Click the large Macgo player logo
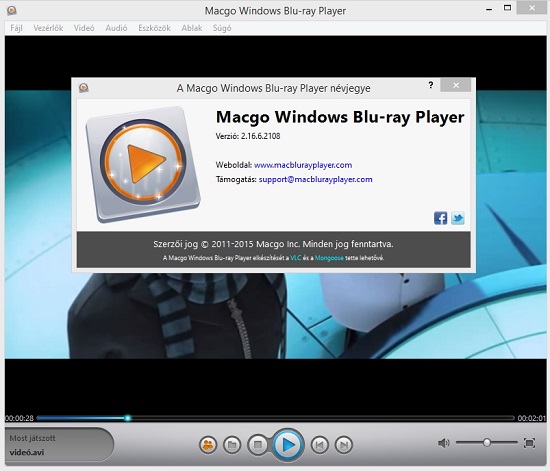 click(x=143, y=164)
